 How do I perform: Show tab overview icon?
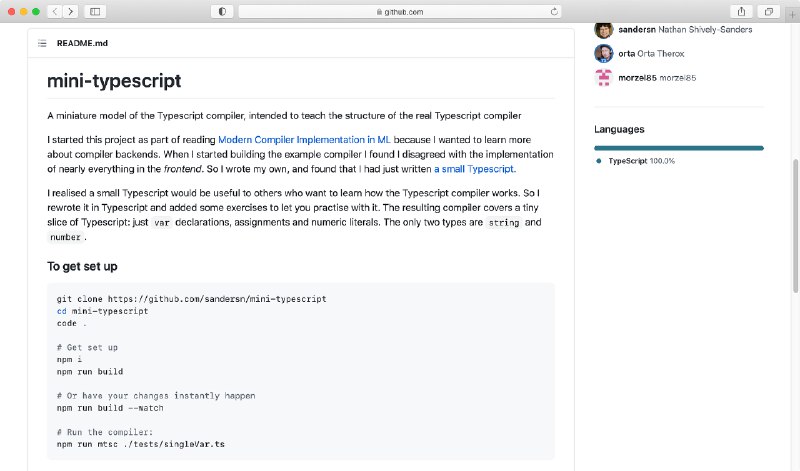point(768,11)
